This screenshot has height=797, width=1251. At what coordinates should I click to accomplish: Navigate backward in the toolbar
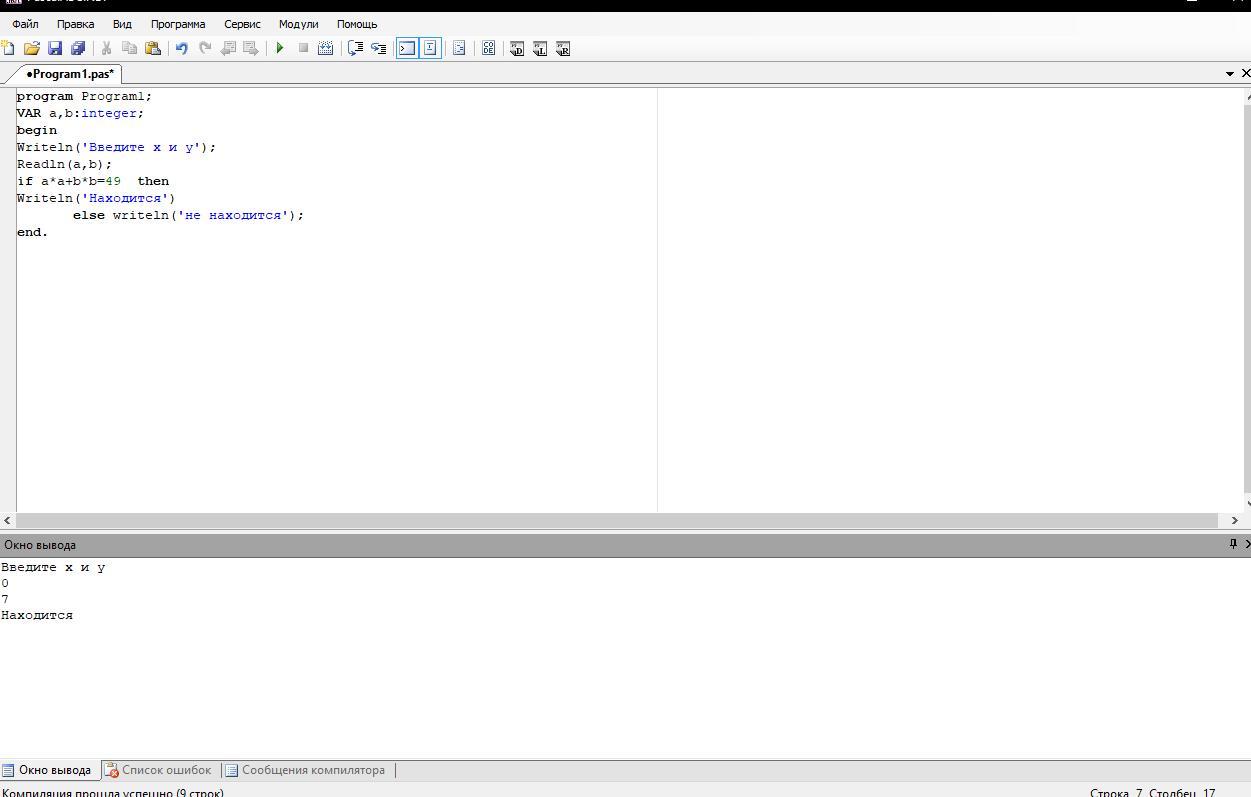(228, 48)
